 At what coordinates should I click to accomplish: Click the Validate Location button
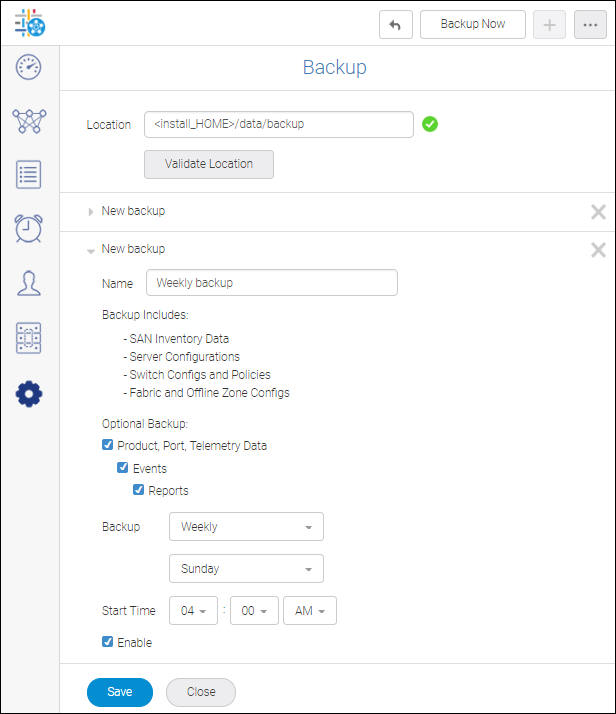point(209,164)
